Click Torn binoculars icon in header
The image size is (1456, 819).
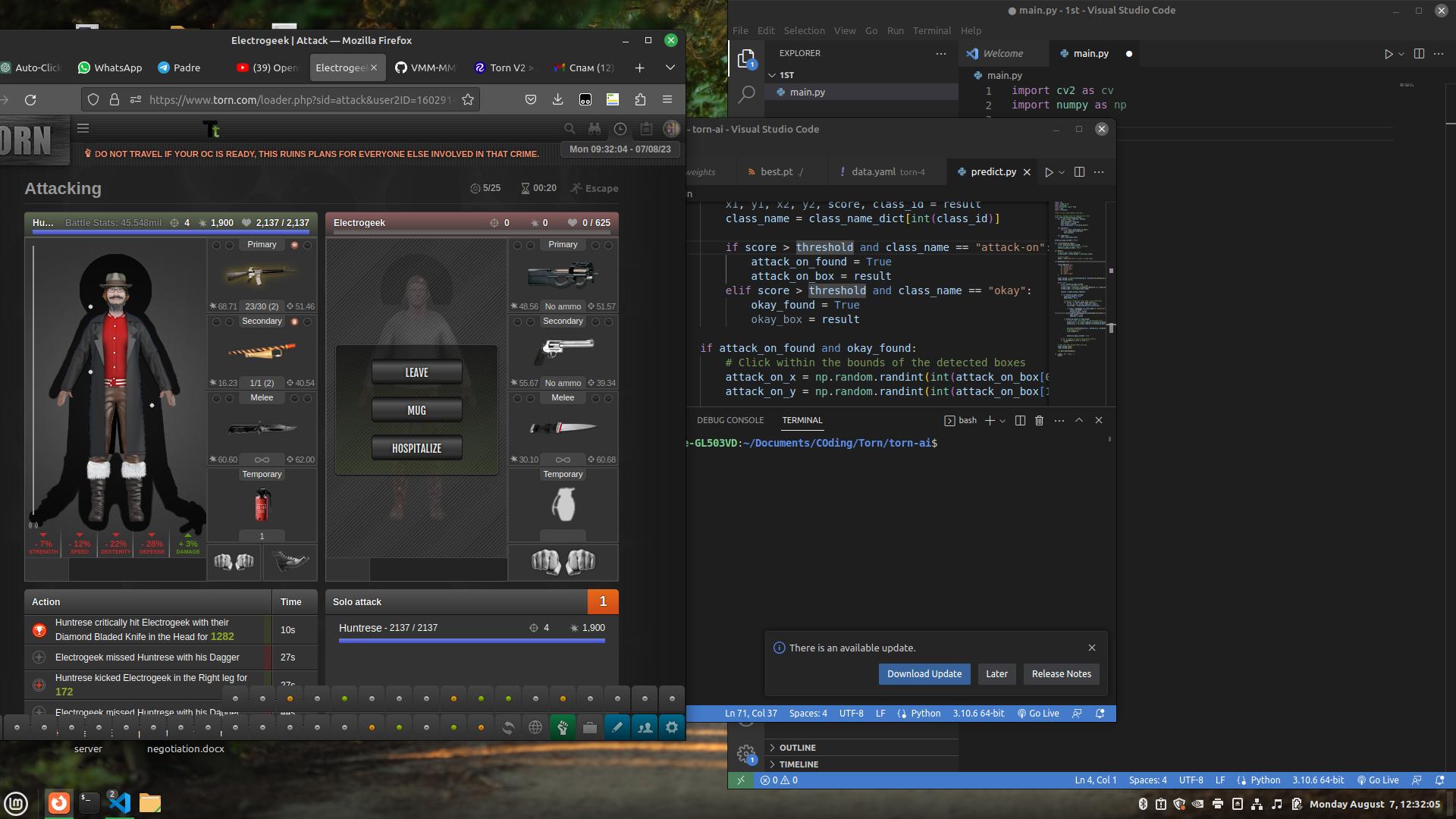595,129
